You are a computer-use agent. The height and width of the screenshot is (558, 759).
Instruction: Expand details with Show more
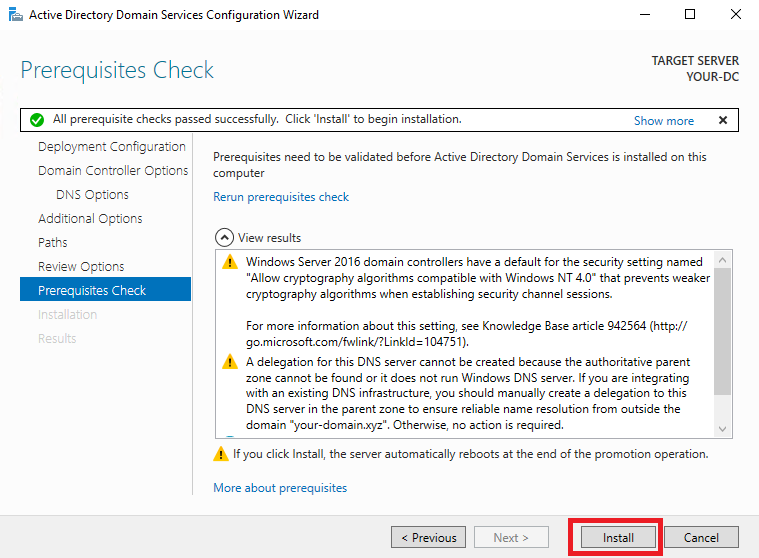(x=664, y=121)
